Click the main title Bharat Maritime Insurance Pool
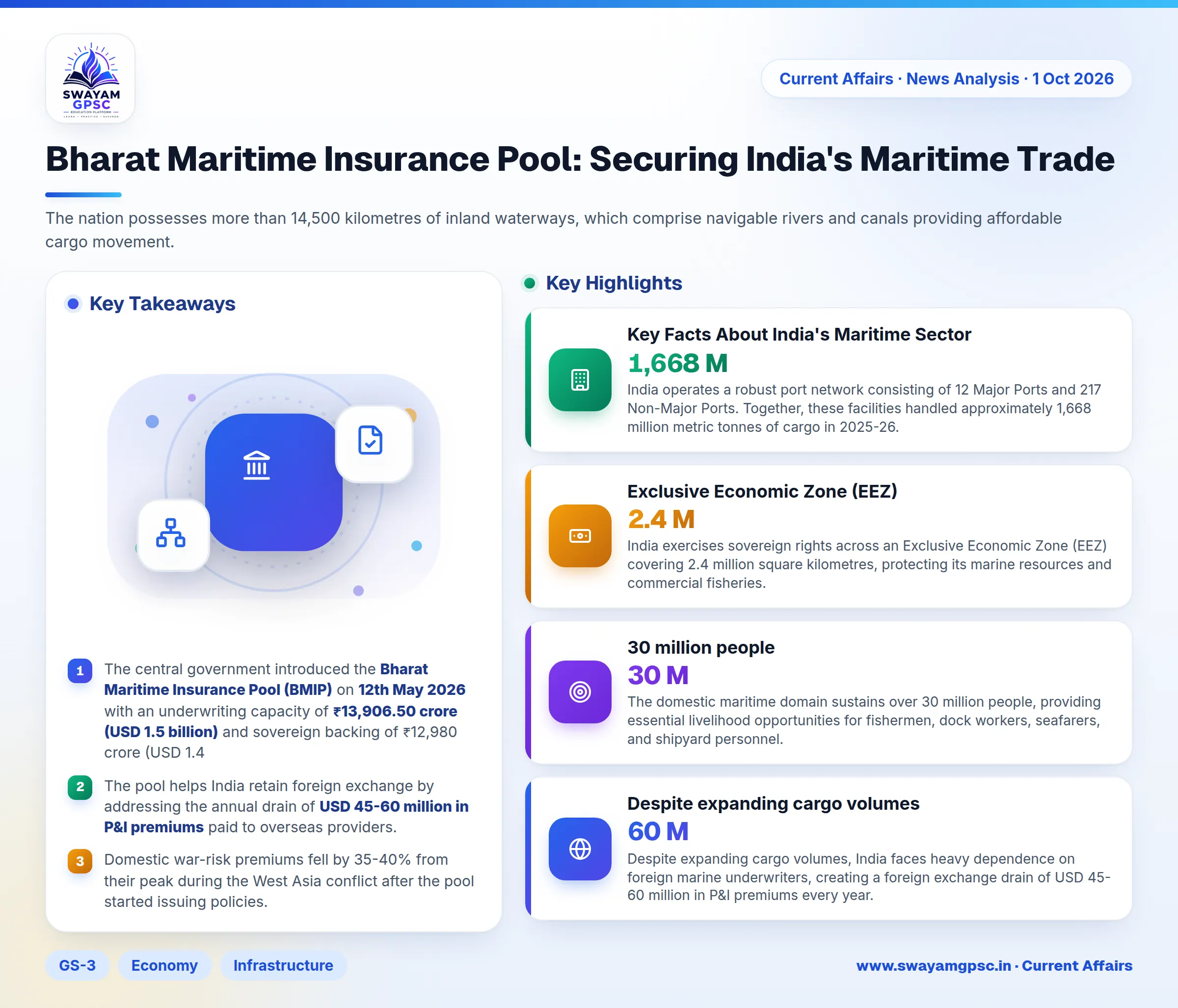The width and height of the screenshot is (1178, 1008). click(580, 159)
